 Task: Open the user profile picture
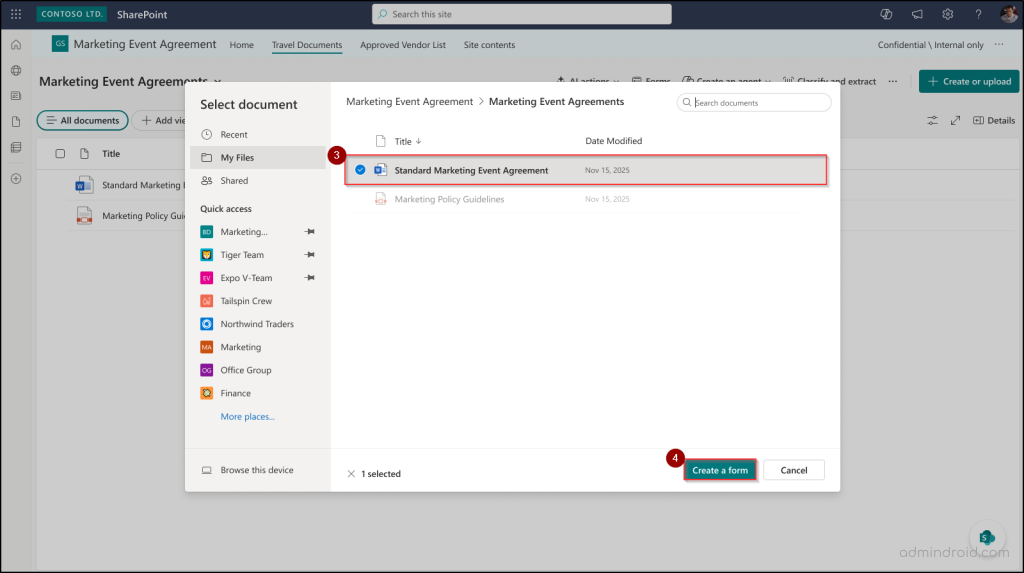click(x=1008, y=14)
